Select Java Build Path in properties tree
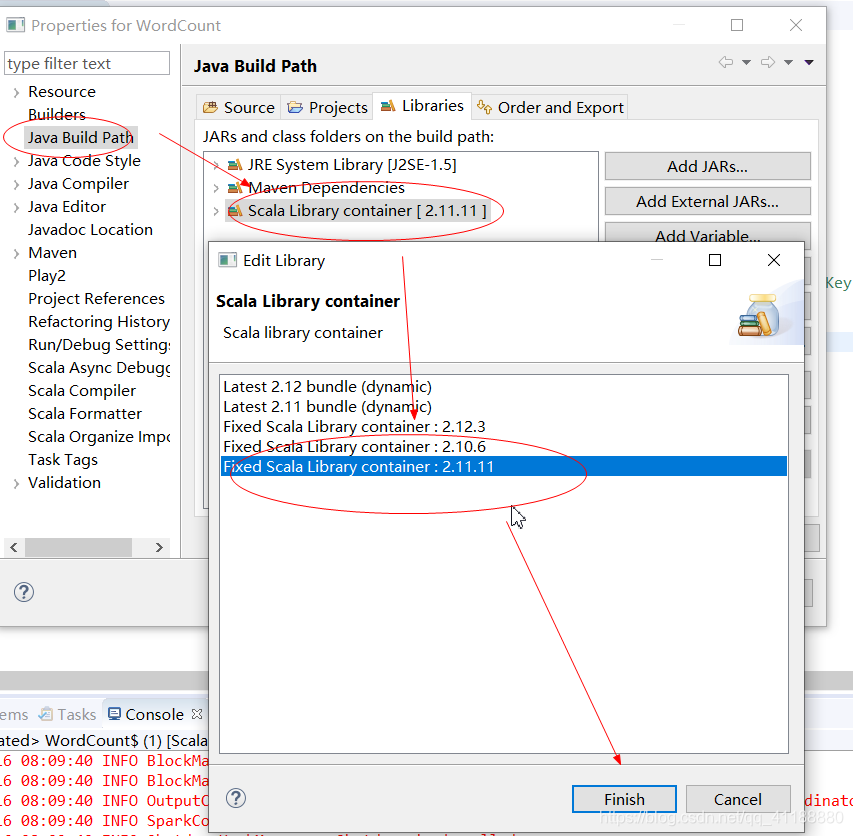 (81, 138)
